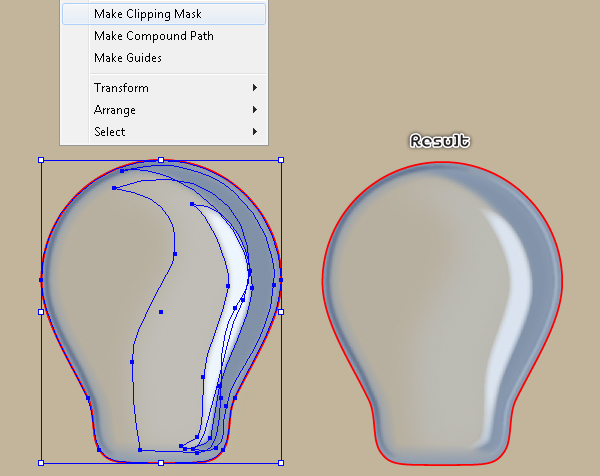Image resolution: width=600 pixels, height=476 pixels.
Task: Open the Select submenu entry
Action: pyautogui.click(x=164, y=132)
